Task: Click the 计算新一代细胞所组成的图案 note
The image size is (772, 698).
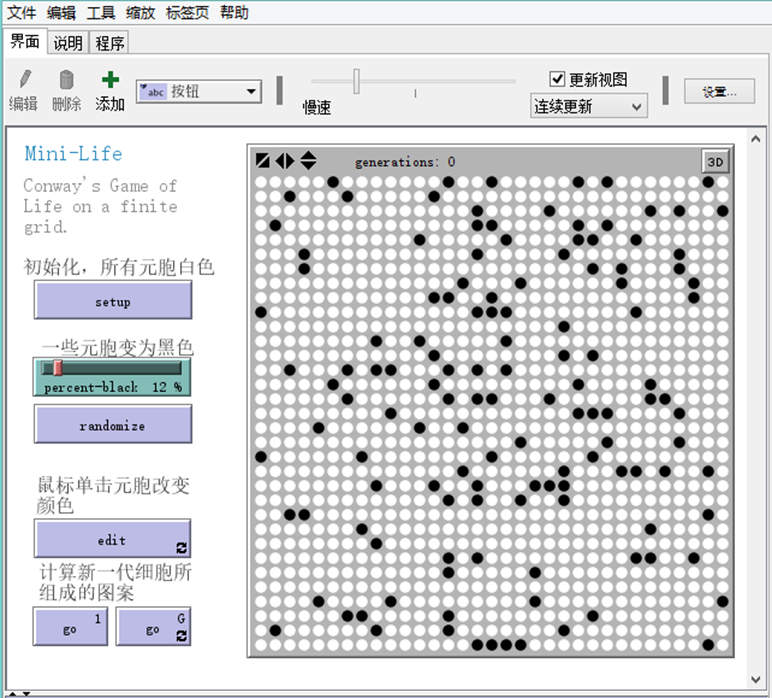Action: pos(115,582)
